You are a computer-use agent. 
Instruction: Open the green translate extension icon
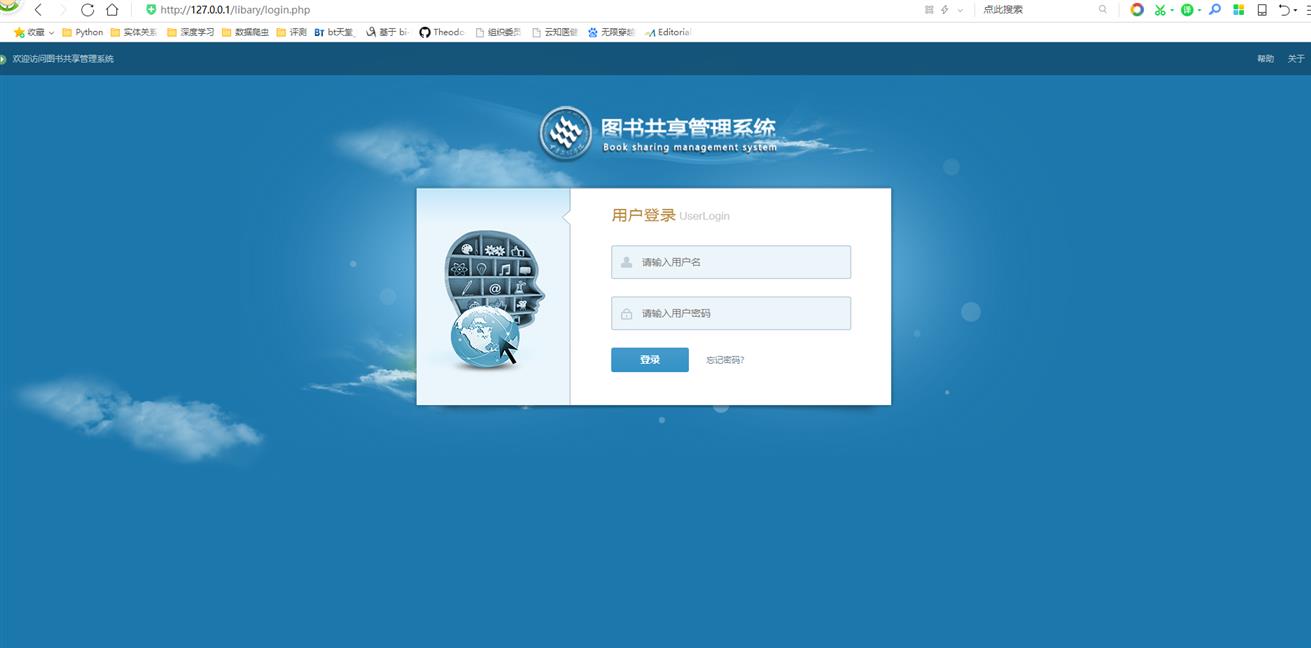click(1187, 10)
